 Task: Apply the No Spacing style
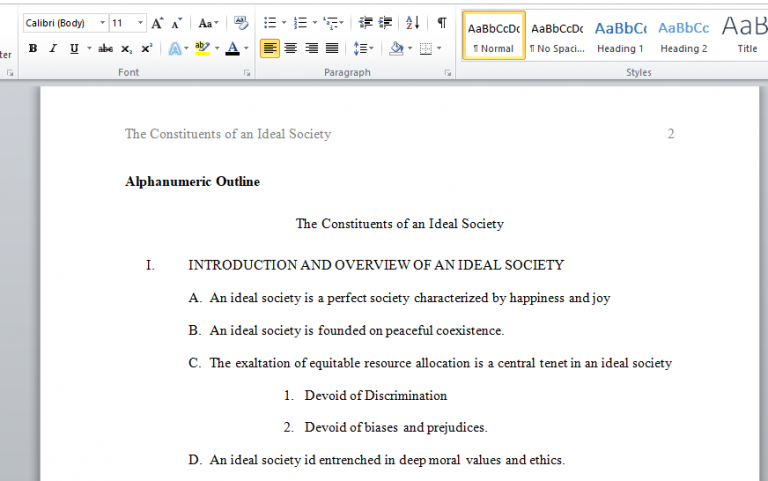pyautogui.click(x=556, y=35)
